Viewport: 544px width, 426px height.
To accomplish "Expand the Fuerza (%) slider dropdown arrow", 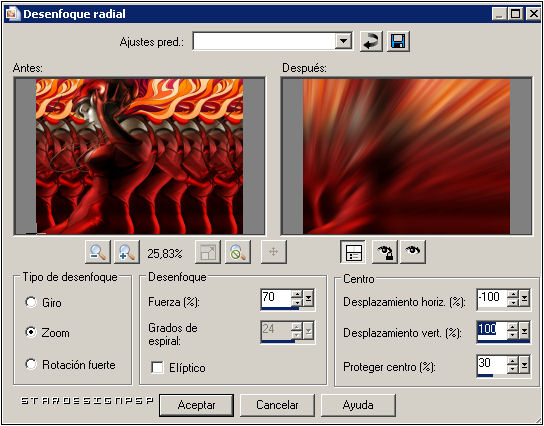I will click(309, 298).
